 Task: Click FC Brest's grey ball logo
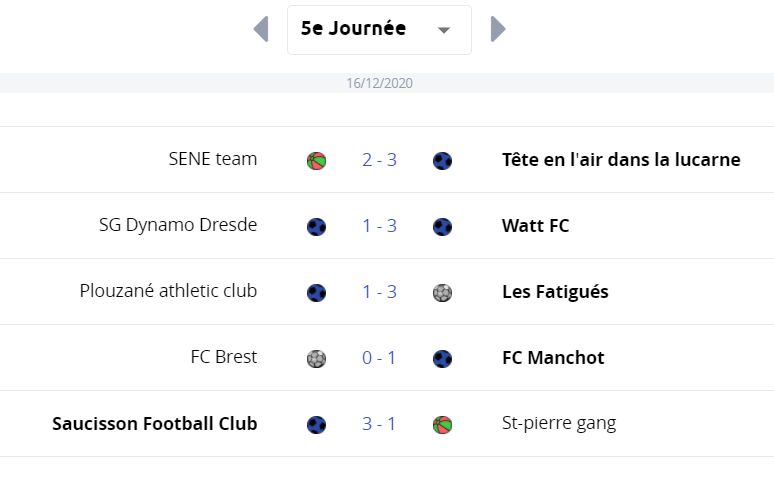[316, 359]
